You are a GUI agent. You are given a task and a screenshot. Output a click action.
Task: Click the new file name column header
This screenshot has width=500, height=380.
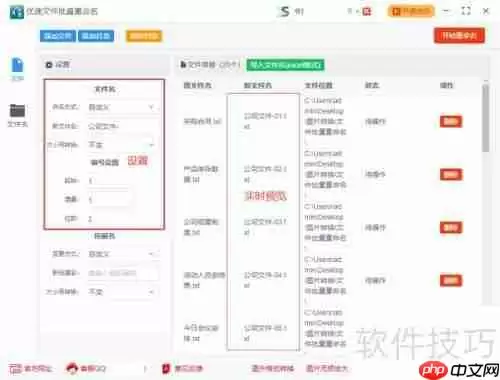tap(258, 85)
